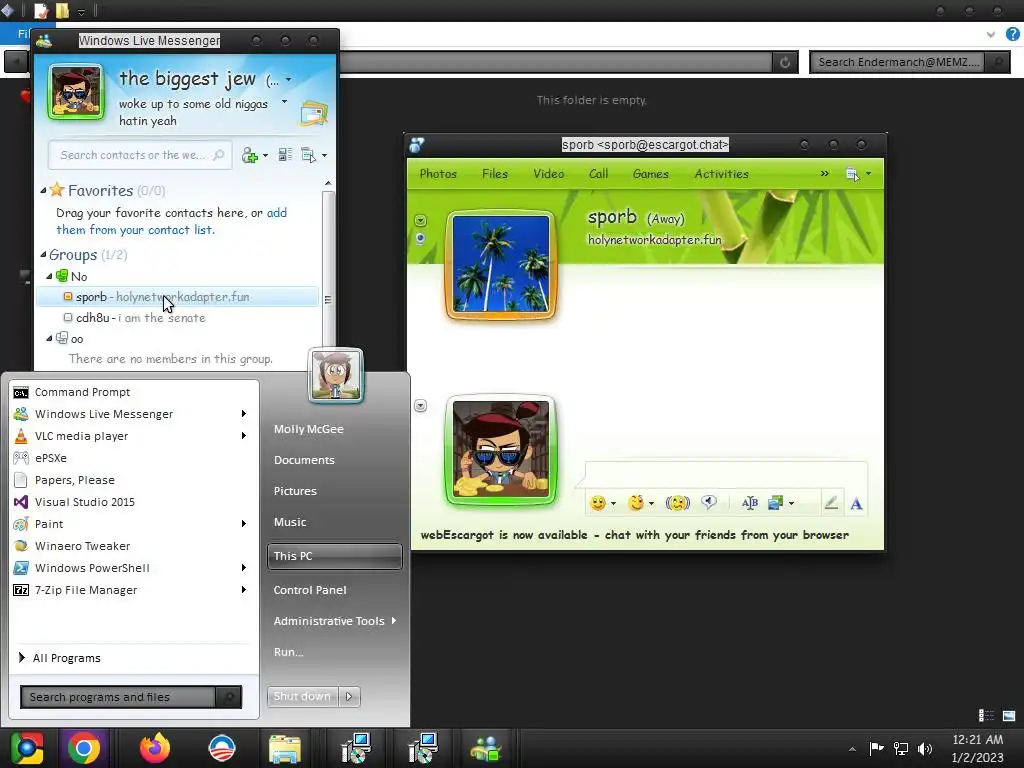Click the refresh icon in Explorer address bar
The image size is (1024, 768).
pos(785,62)
